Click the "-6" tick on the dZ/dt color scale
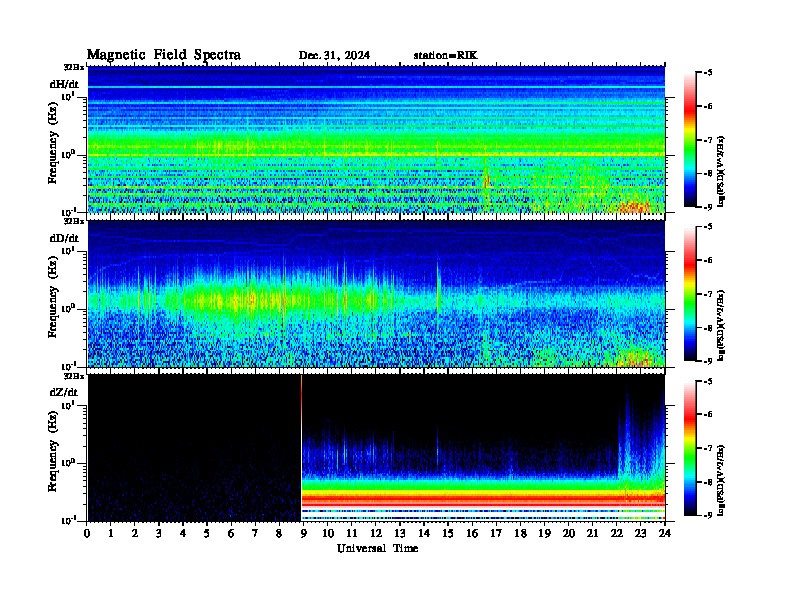Viewport: 792px width, 612px height. point(708,414)
